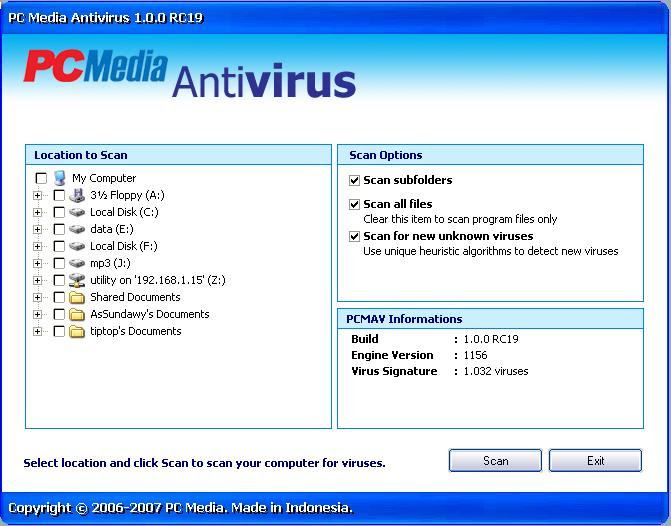This screenshot has width=671, height=526.
Task: Expand the utility (Z:) network drive node
Action: coord(38,280)
